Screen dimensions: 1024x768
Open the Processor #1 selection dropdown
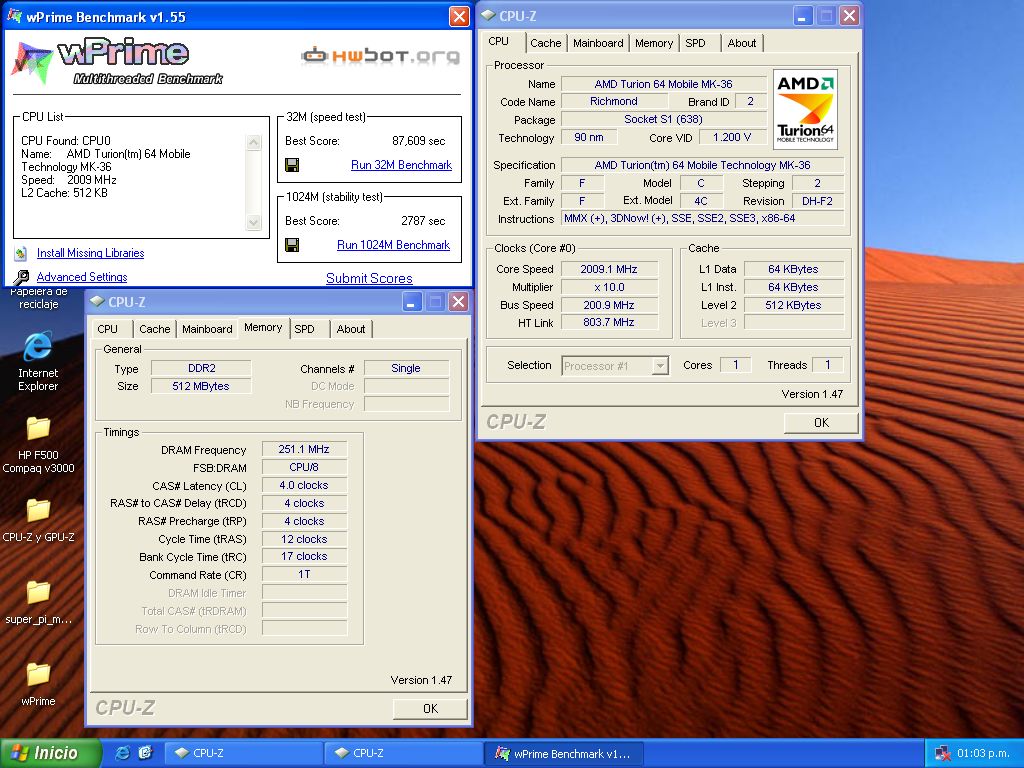coord(660,366)
